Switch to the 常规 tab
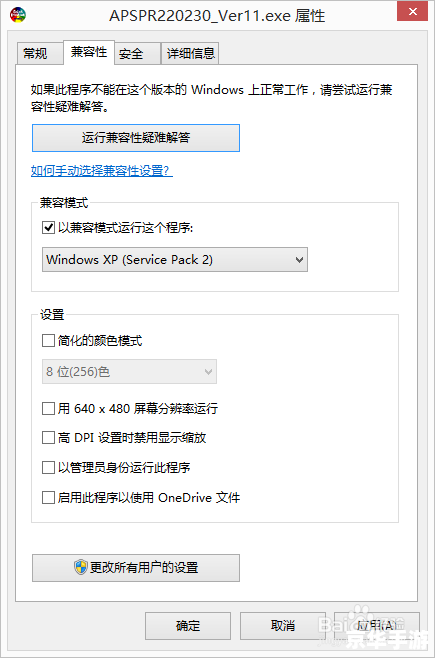 click(36, 53)
